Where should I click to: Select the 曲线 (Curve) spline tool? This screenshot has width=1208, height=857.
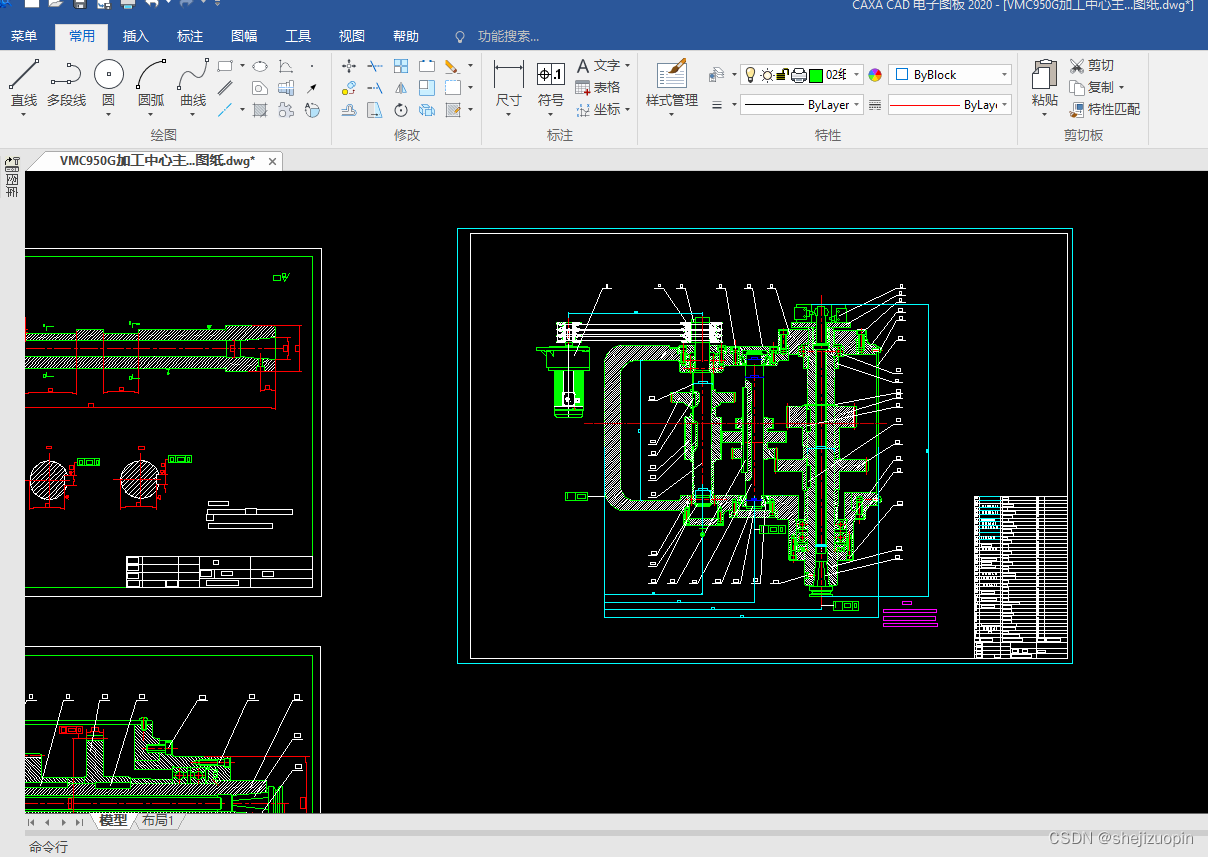pos(193,83)
